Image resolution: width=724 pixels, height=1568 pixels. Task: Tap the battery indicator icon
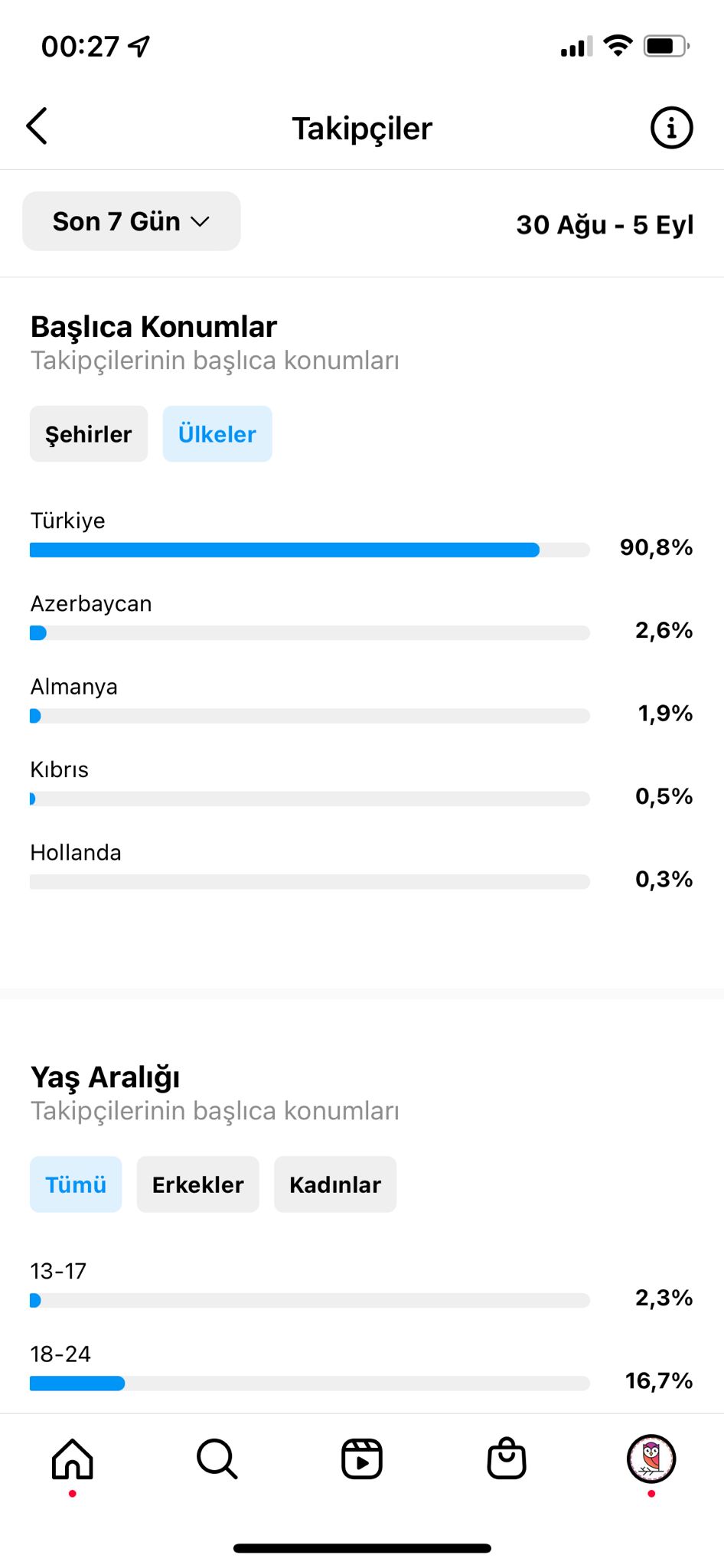(x=667, y=46)
